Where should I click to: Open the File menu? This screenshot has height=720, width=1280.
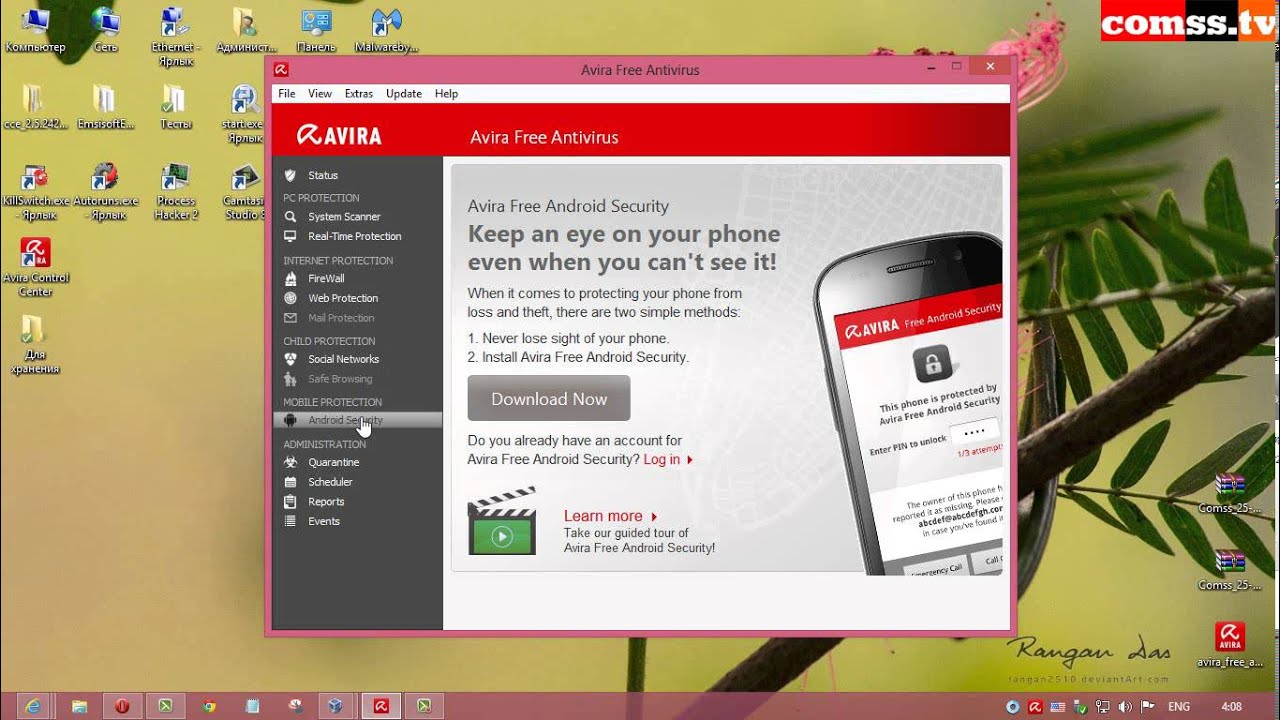[x=287, y=93]
